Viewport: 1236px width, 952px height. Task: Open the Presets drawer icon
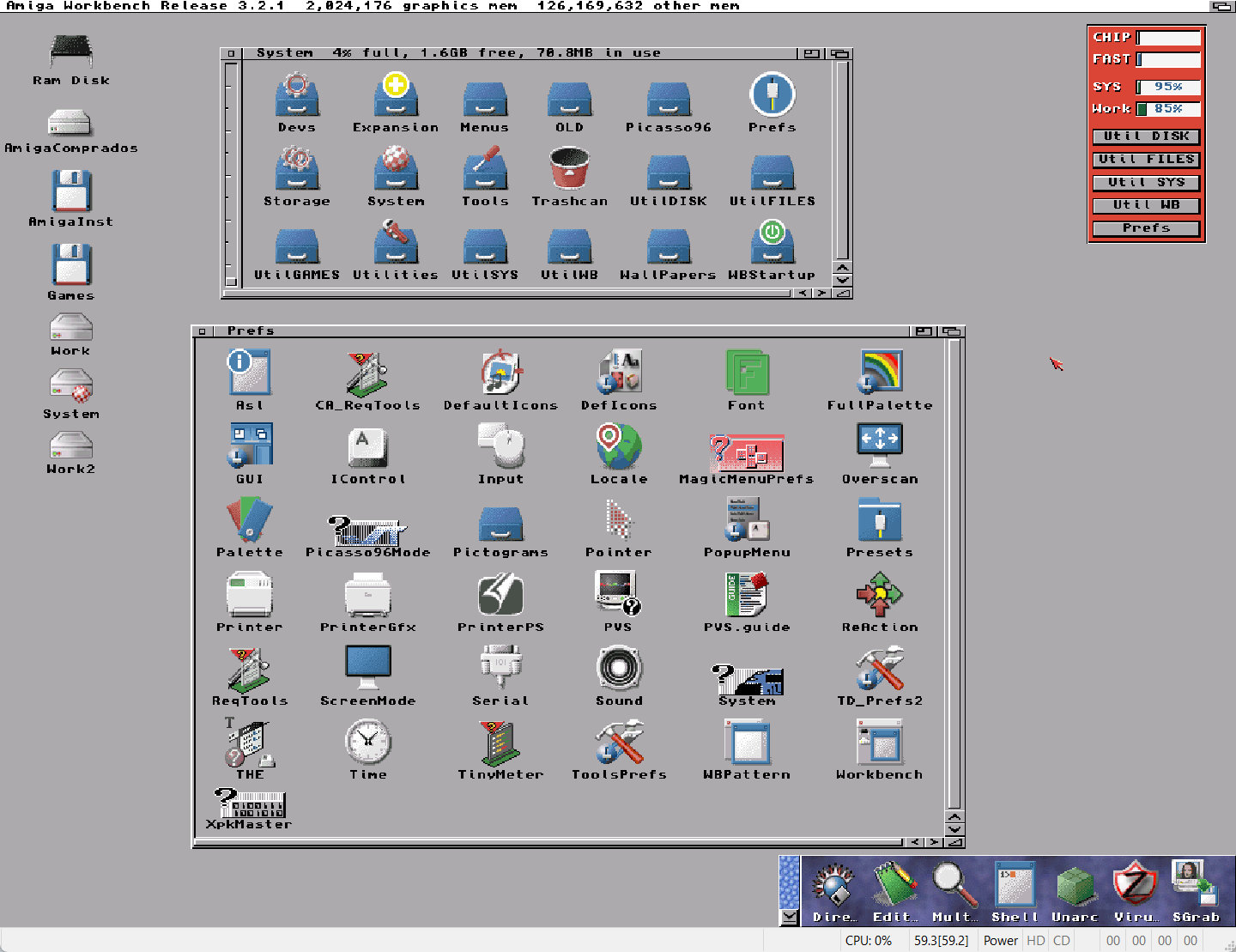(x=880, y=520)
